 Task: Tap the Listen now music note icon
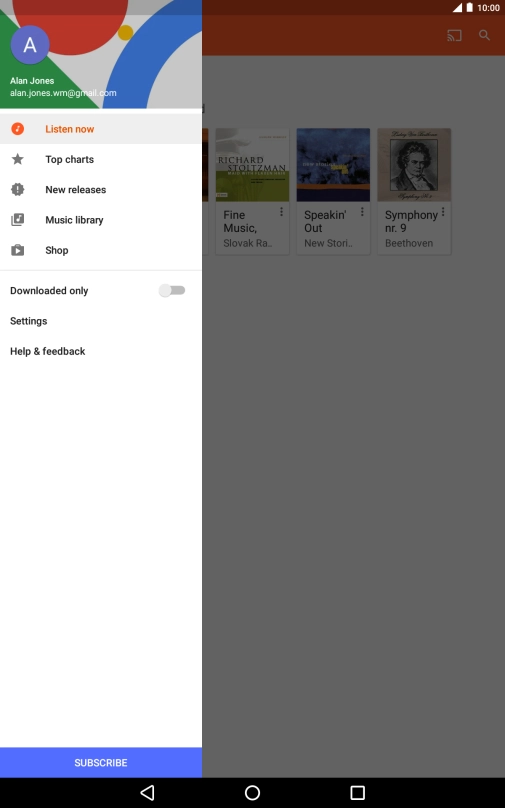(x=18, y=129)
